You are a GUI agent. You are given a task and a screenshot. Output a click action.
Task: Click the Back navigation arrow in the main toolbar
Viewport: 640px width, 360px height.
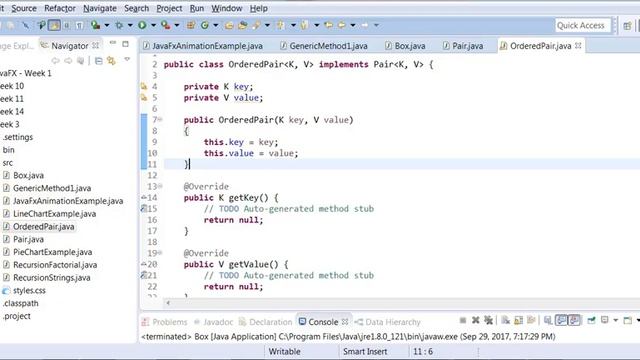tap(341, 25)
